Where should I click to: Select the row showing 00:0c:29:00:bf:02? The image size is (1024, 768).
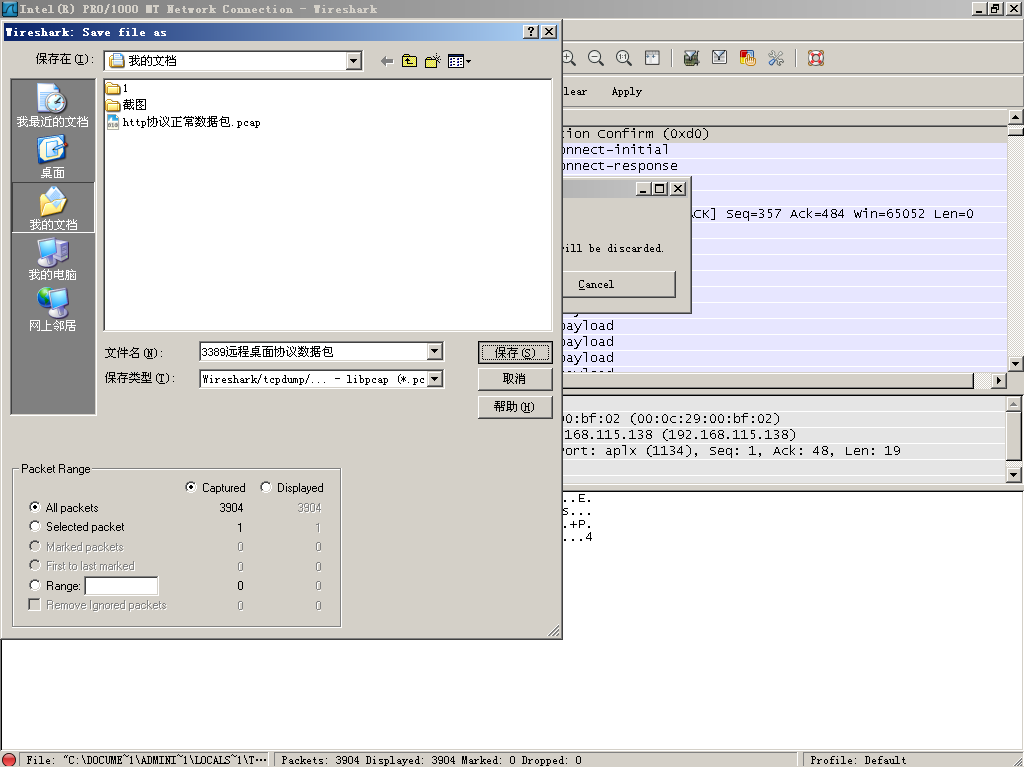(x=784, y=419)
